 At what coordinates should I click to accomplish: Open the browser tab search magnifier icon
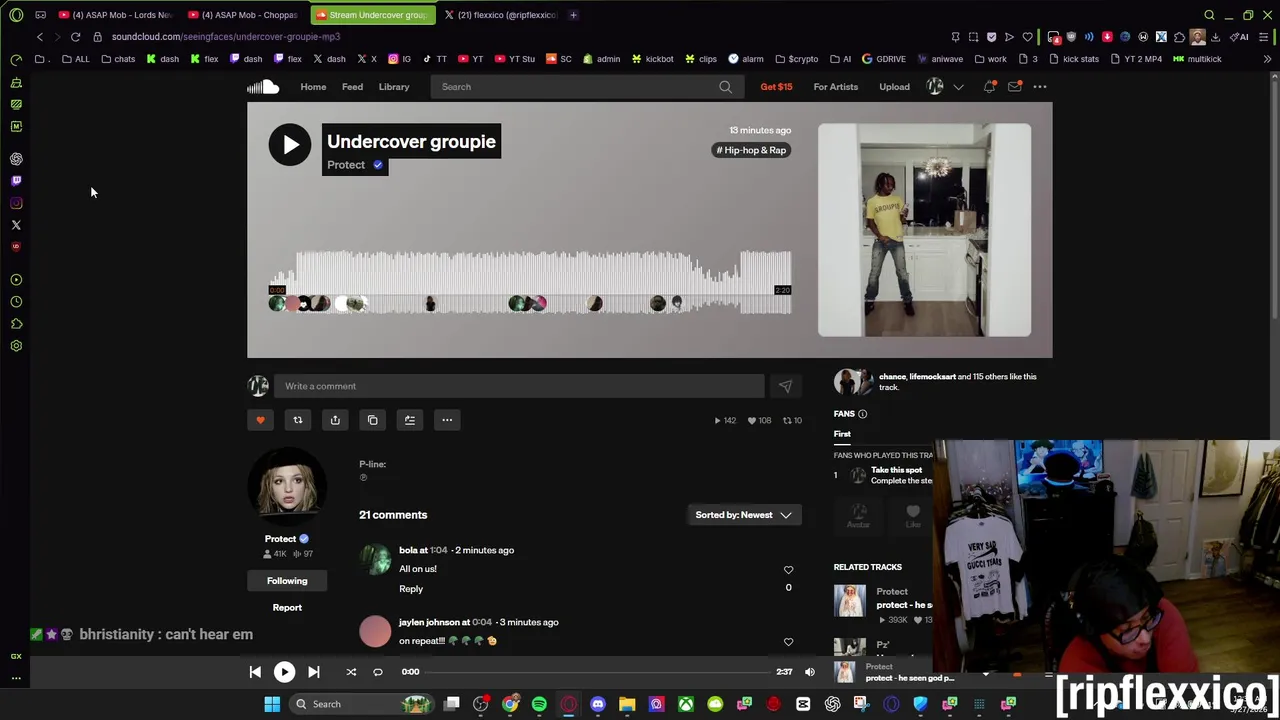(x=1209, y=15)
